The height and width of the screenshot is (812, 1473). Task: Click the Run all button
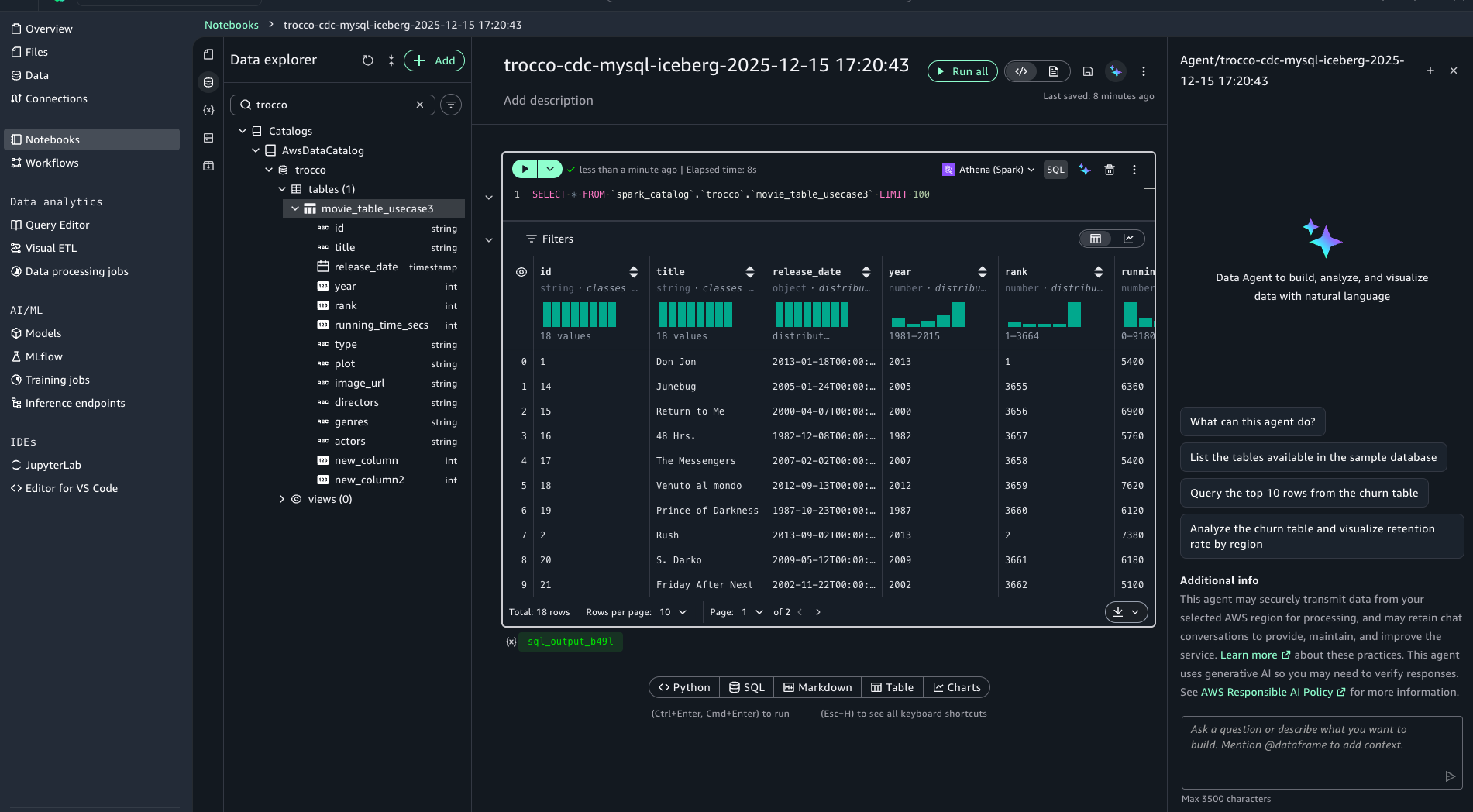click(x=962, y=71)
